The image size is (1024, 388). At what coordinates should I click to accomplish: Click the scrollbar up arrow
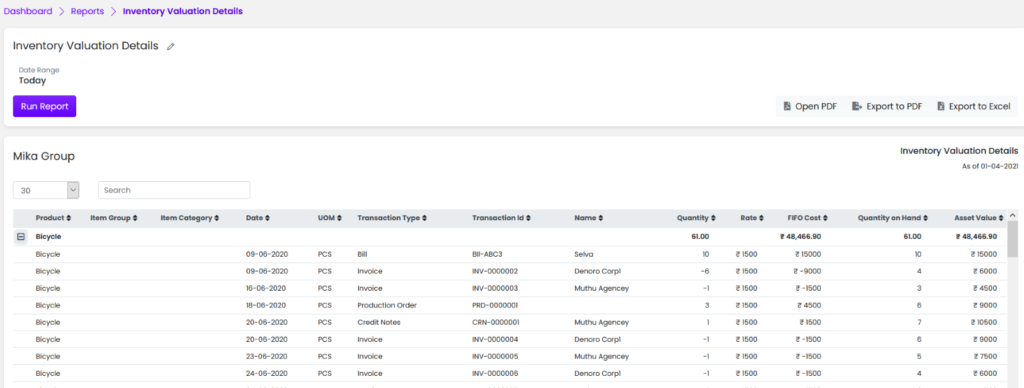1012,215
